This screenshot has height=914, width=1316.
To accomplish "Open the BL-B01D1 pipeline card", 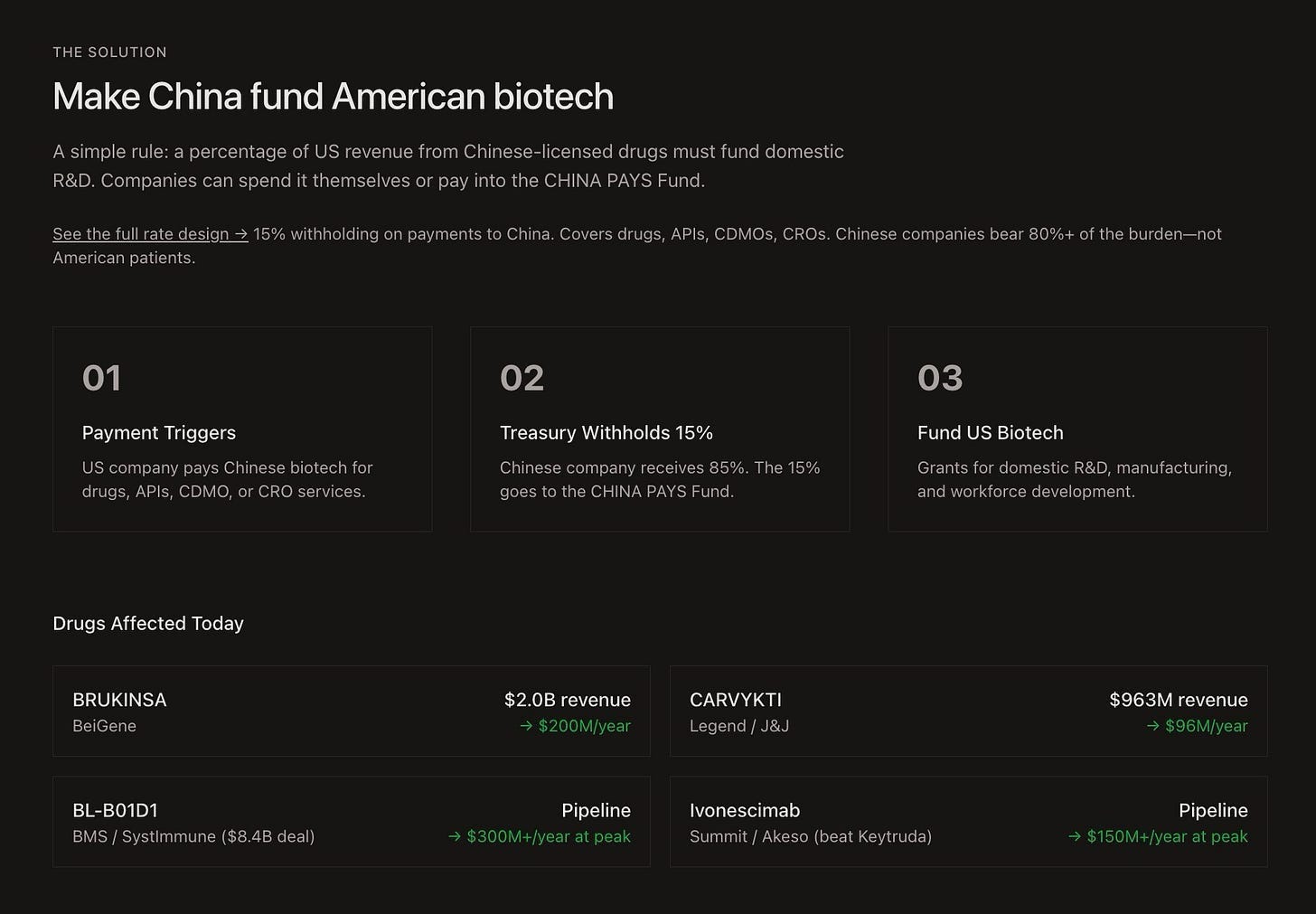I will tap(352, 822).
